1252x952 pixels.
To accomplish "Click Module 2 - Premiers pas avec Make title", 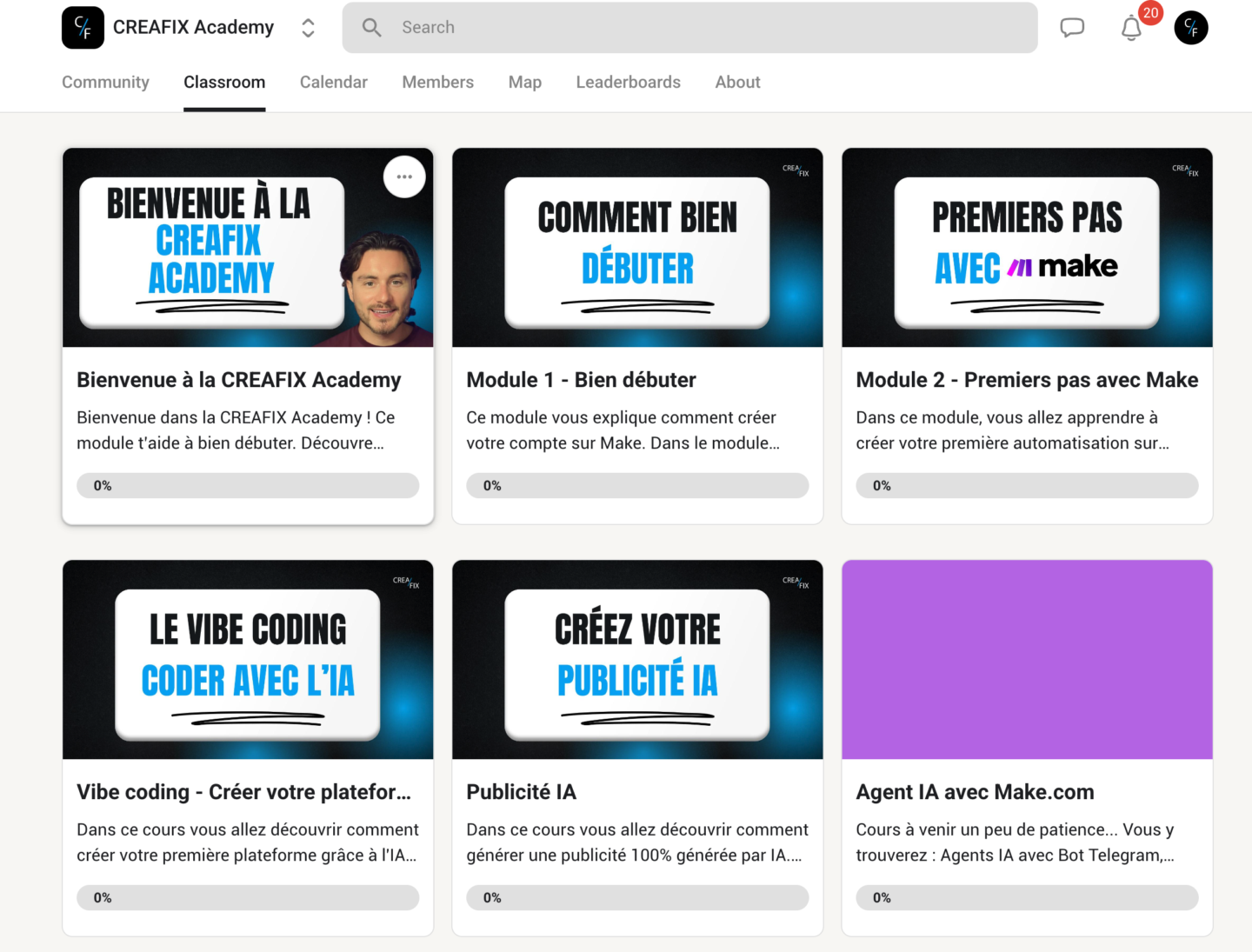I will [1027, 380].
